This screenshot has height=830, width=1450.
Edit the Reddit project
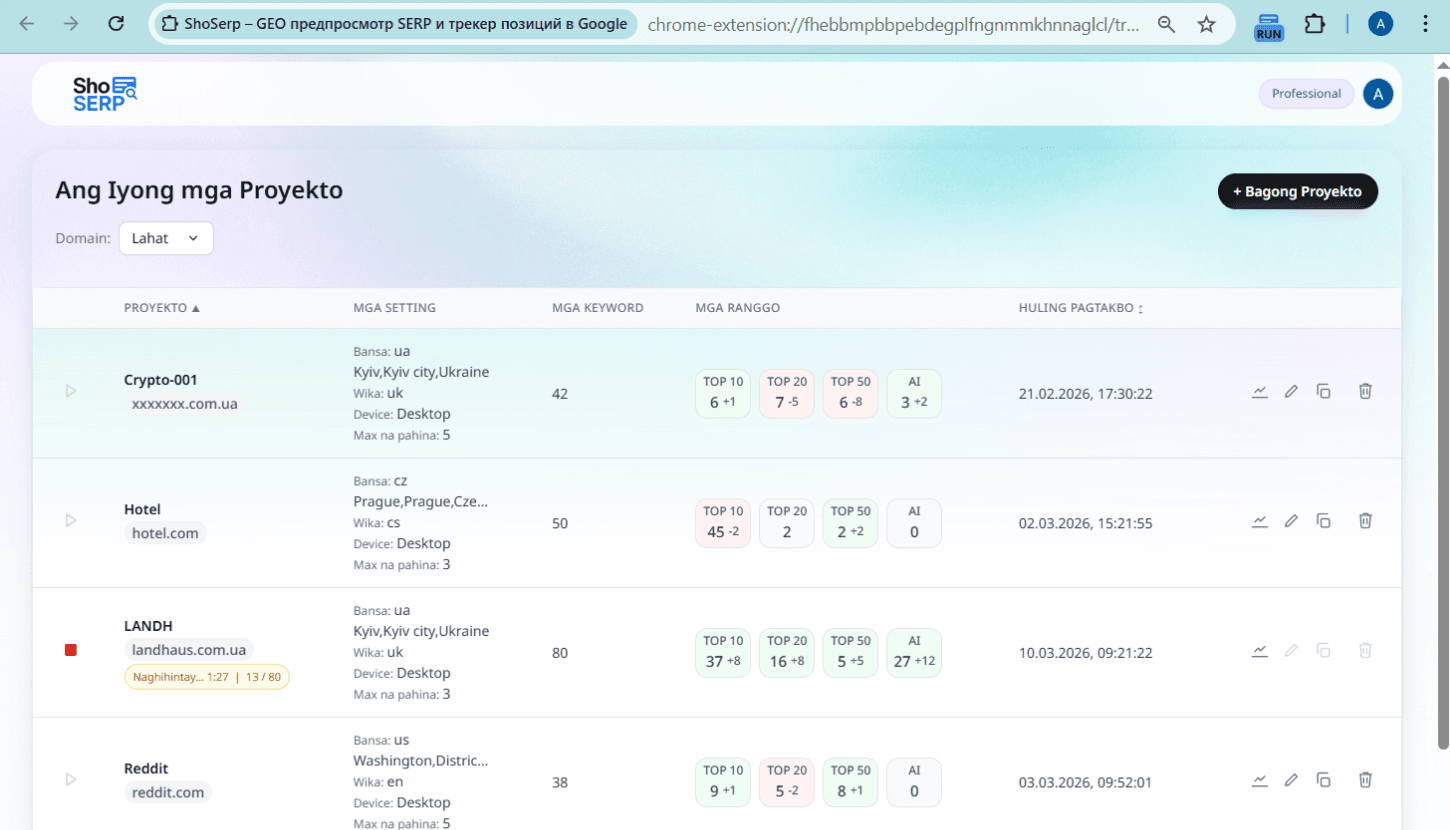1291,780
